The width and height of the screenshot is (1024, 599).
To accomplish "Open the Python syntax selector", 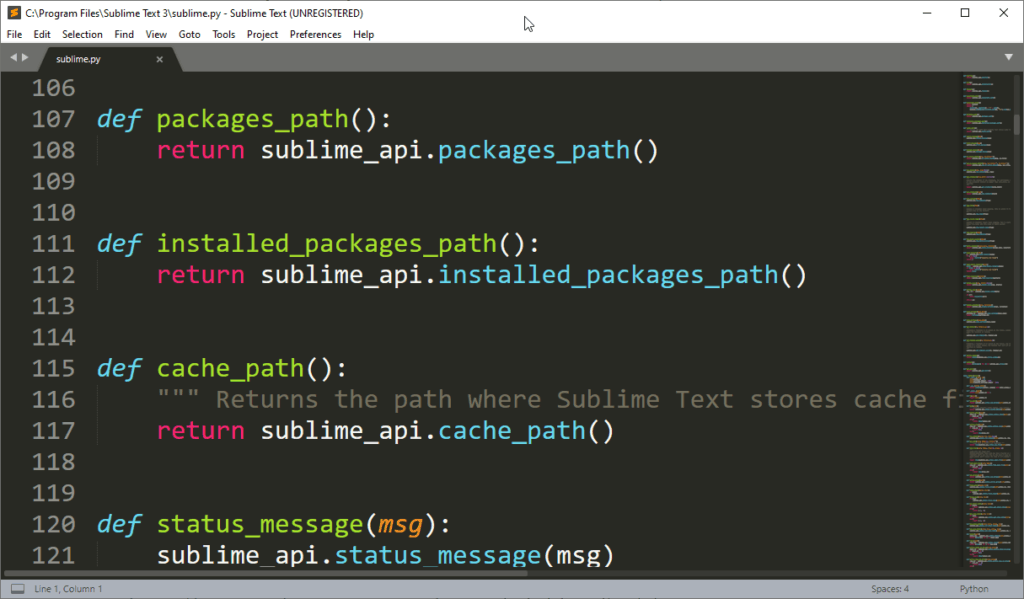I will pyautogui.click(x=974, y=589).
